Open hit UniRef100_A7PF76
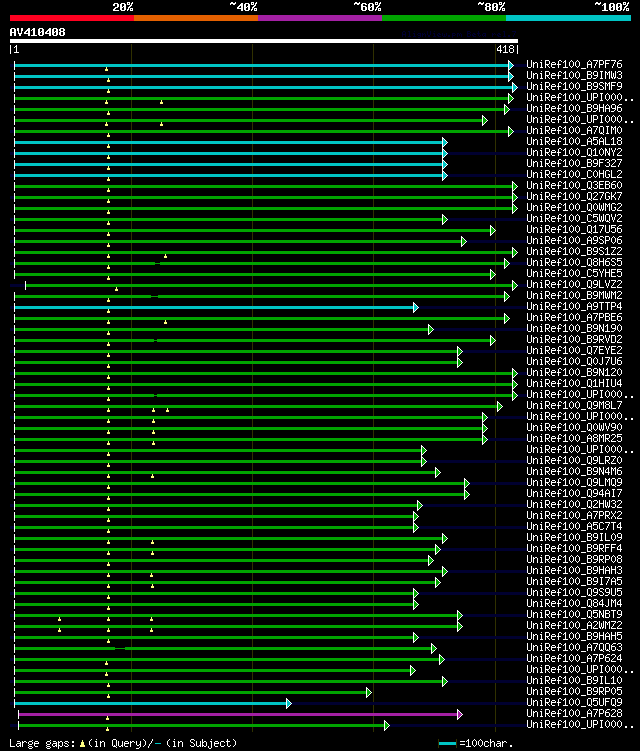 coord(574,64)
